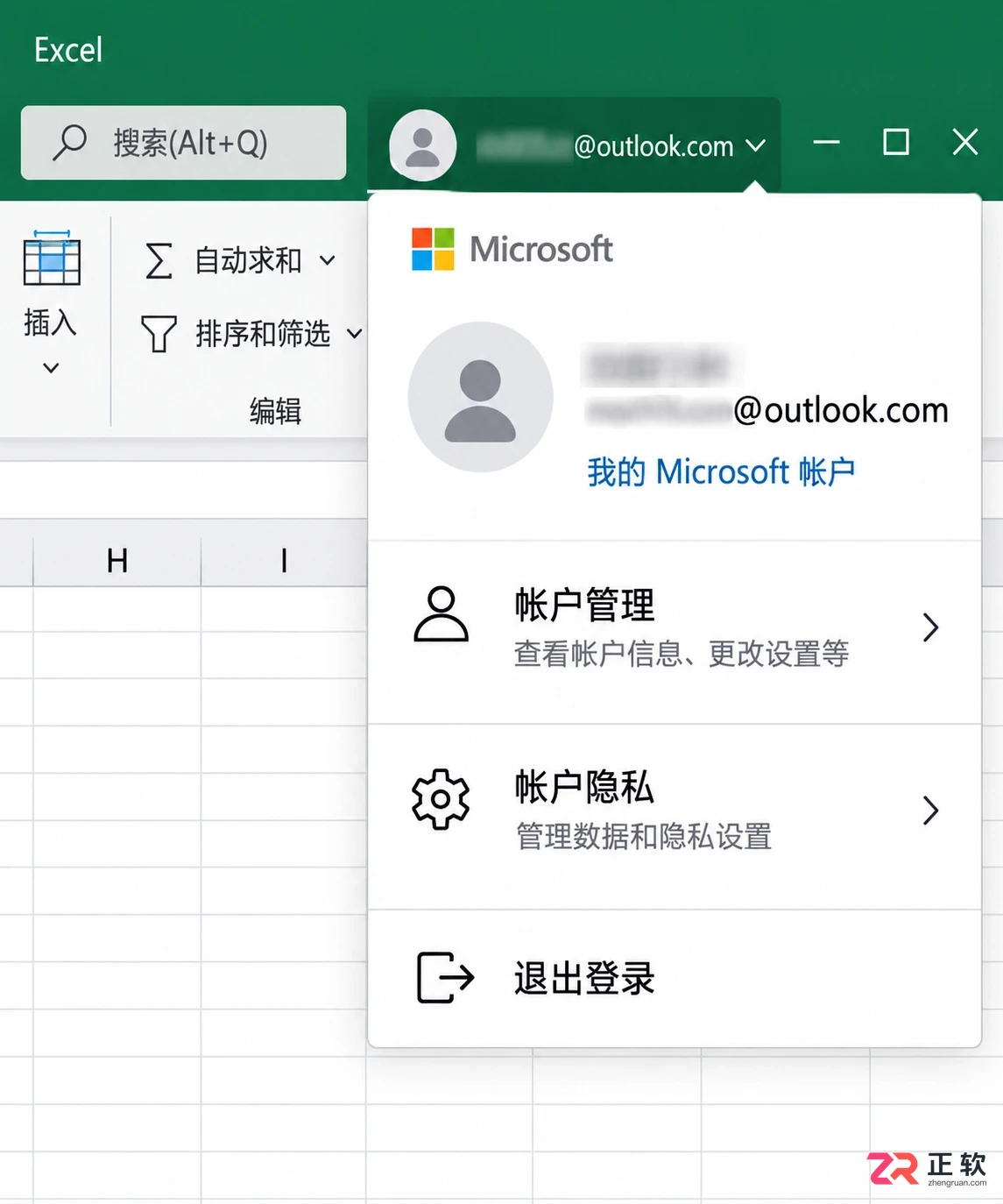Open the 插入 dropdown arrow

(51, 368)
